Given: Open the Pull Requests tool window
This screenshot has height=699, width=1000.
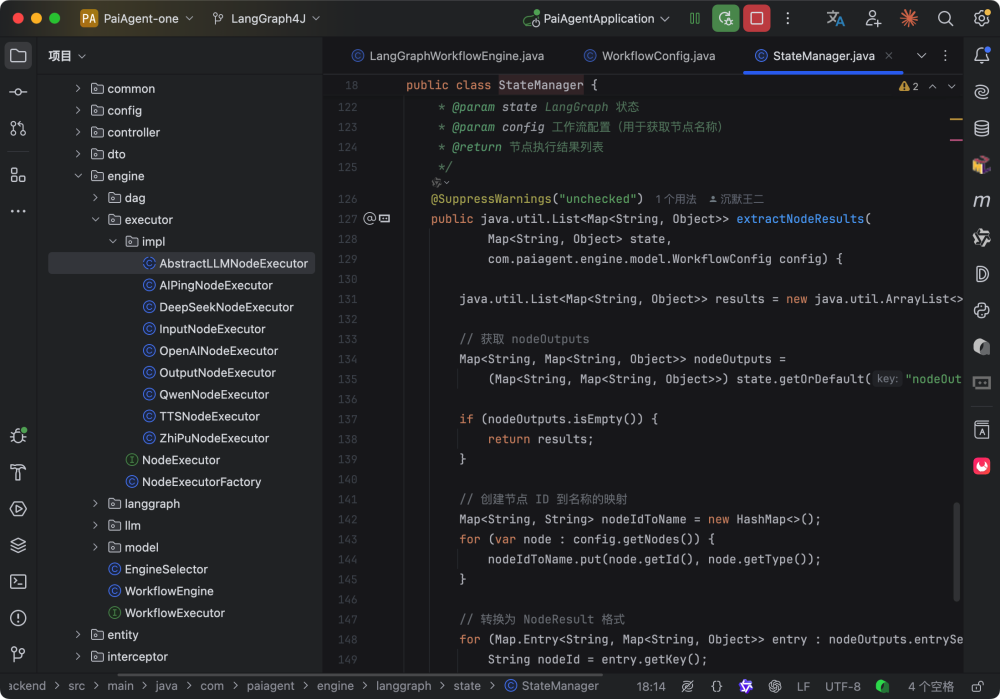Looking at the screenshot, I should click(18, 128).
